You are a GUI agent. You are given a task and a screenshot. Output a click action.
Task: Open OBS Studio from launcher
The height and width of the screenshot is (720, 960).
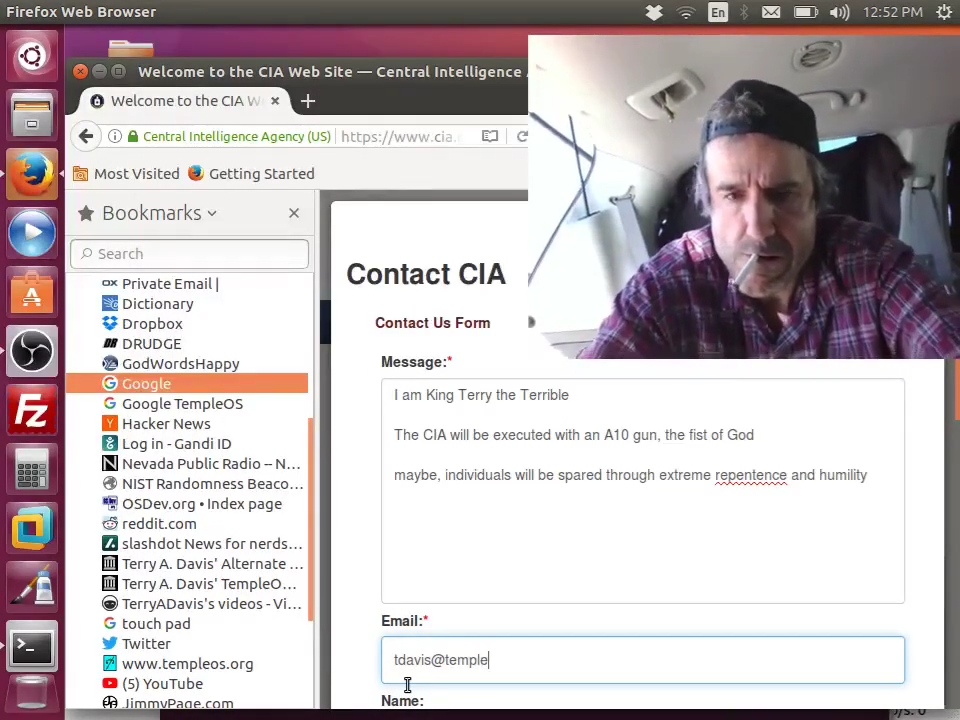click(32, 351)
